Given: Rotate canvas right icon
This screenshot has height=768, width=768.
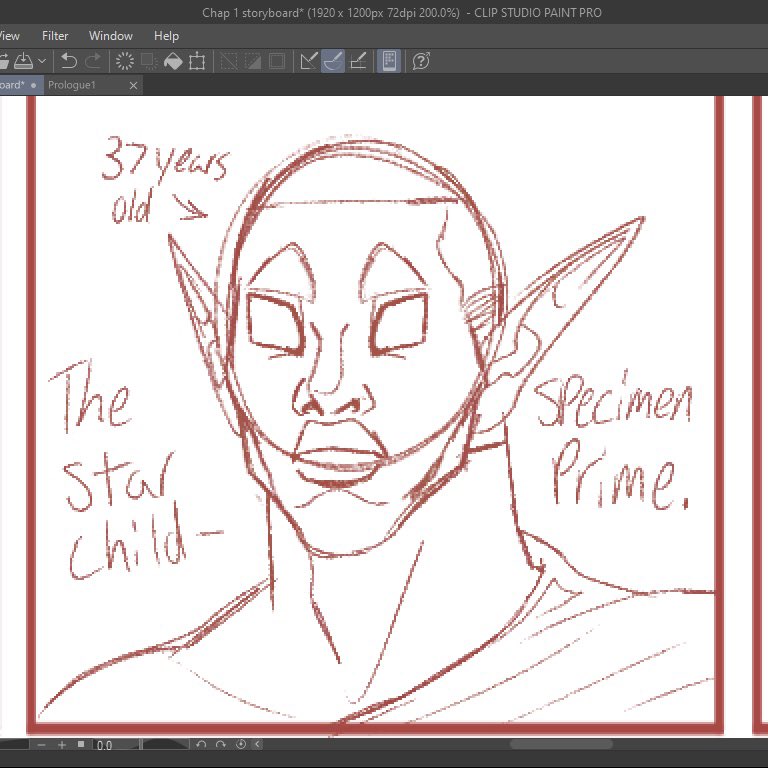Looking at the screenshot, I should [221, 744].
